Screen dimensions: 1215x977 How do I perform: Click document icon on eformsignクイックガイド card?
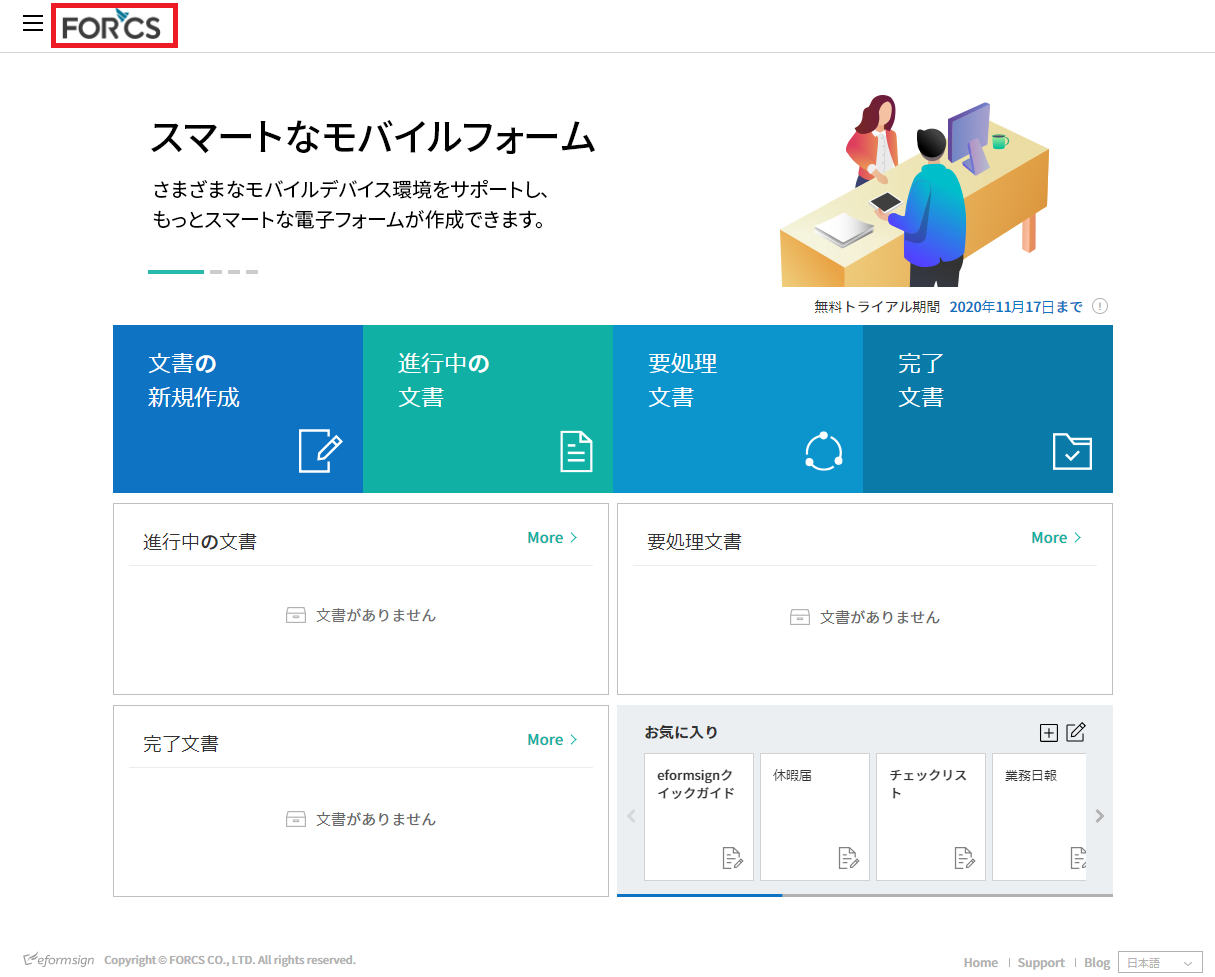(732, 858)
